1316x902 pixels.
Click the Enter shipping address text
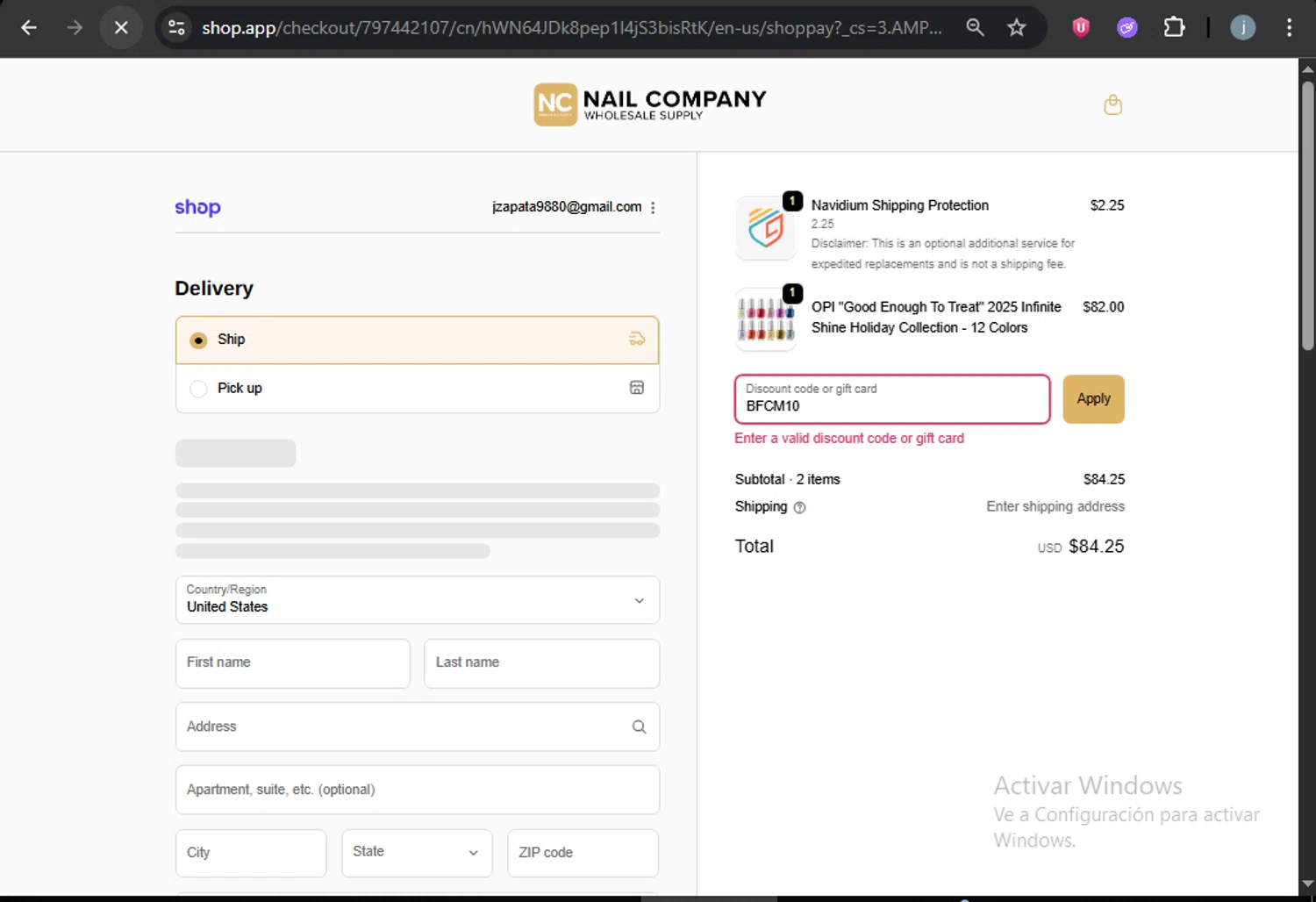pos(1055,506)
